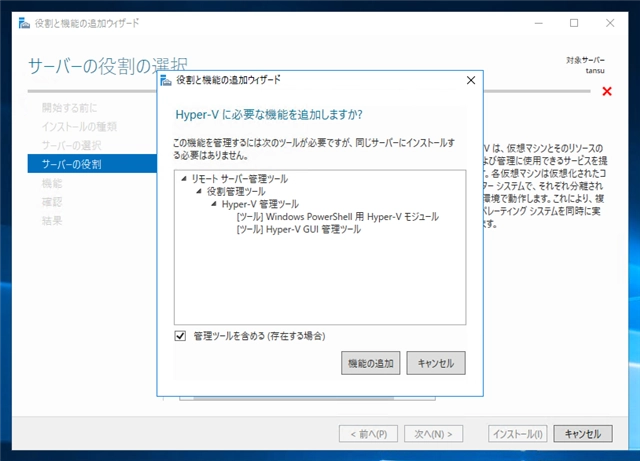Toggle 管理ツールを含める checkbox
This screenshot has height=461, width=640.
180,336
